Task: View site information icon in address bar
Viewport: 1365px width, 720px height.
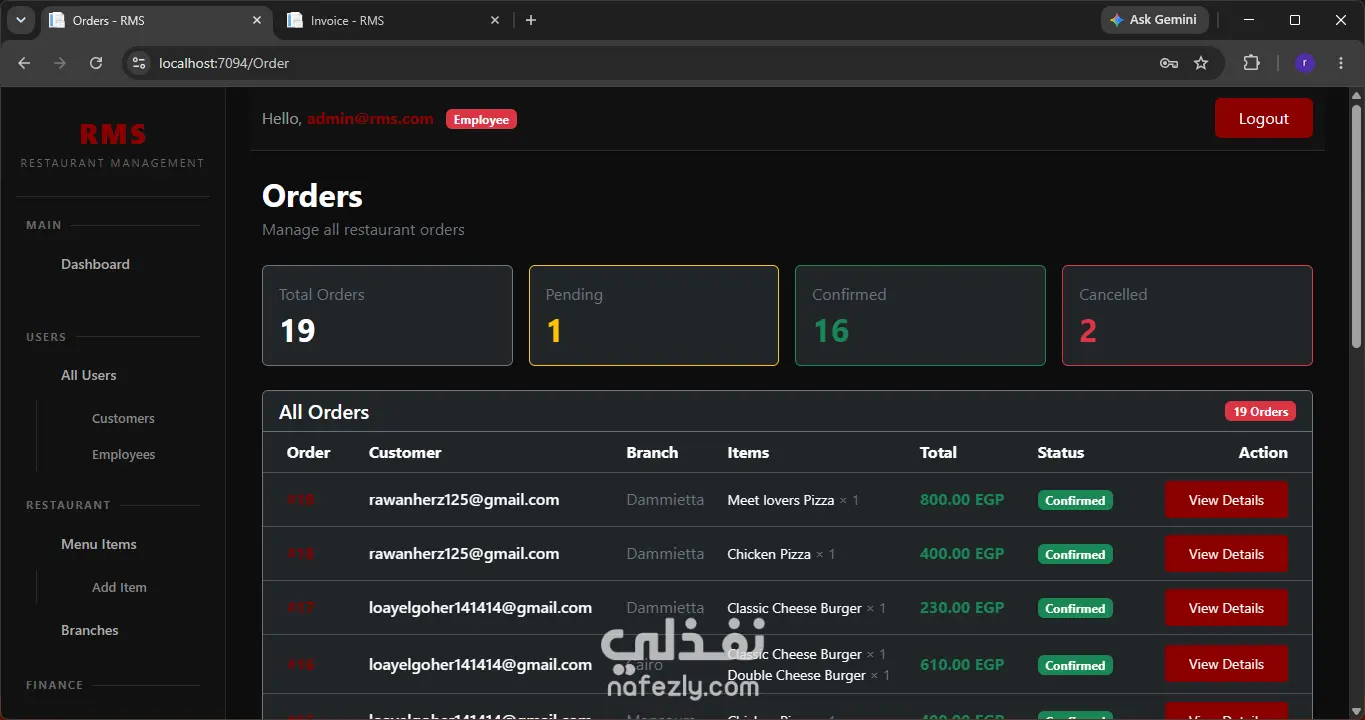Action: (139, 63)
